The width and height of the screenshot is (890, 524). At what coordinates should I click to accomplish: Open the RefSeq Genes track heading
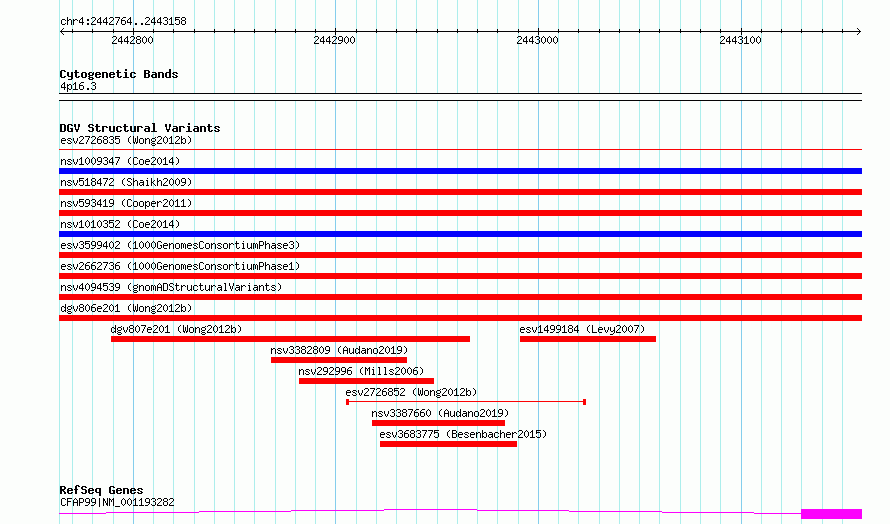click(x=101, y=490)
